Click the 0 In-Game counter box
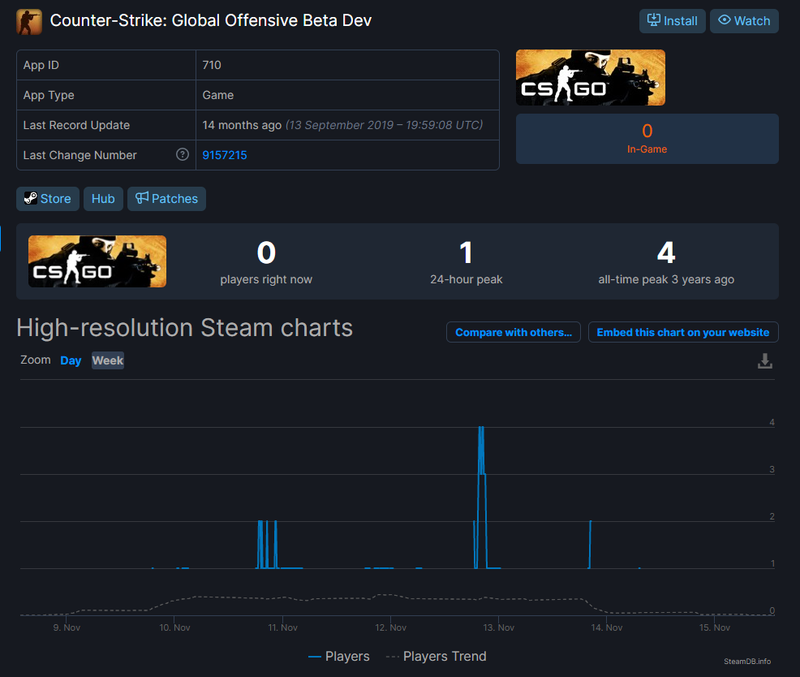Viewport: 800px width, 677px height. point(647,139)
